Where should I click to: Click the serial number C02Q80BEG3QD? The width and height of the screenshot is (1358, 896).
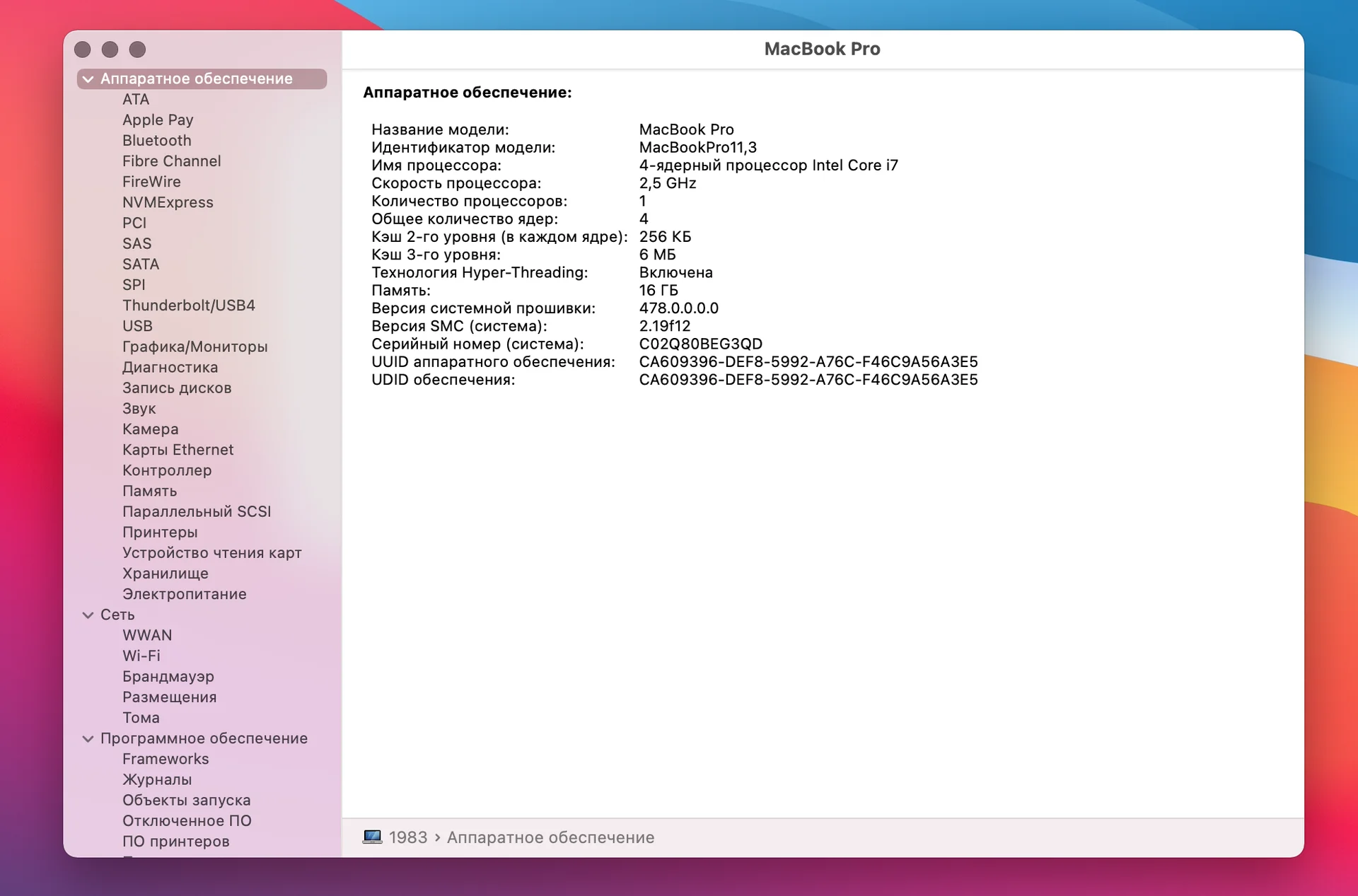[701, 344]
